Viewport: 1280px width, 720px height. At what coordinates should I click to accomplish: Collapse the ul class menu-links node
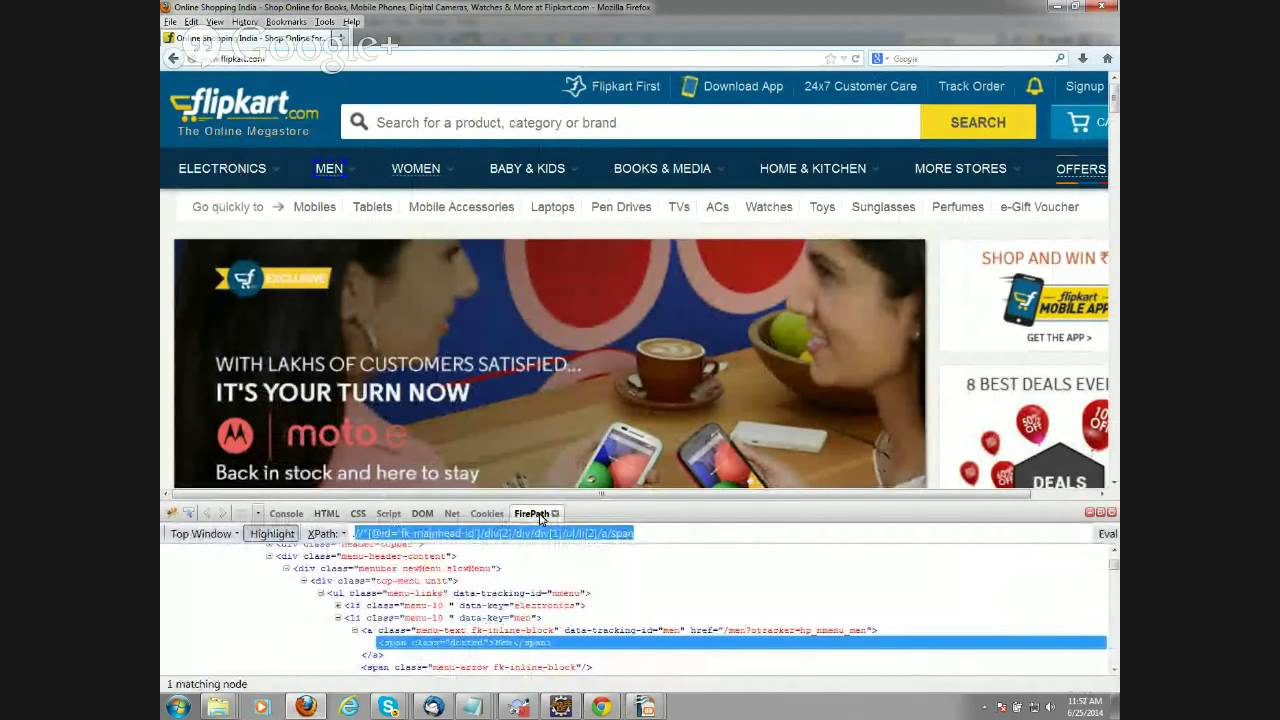click(321, 593)
